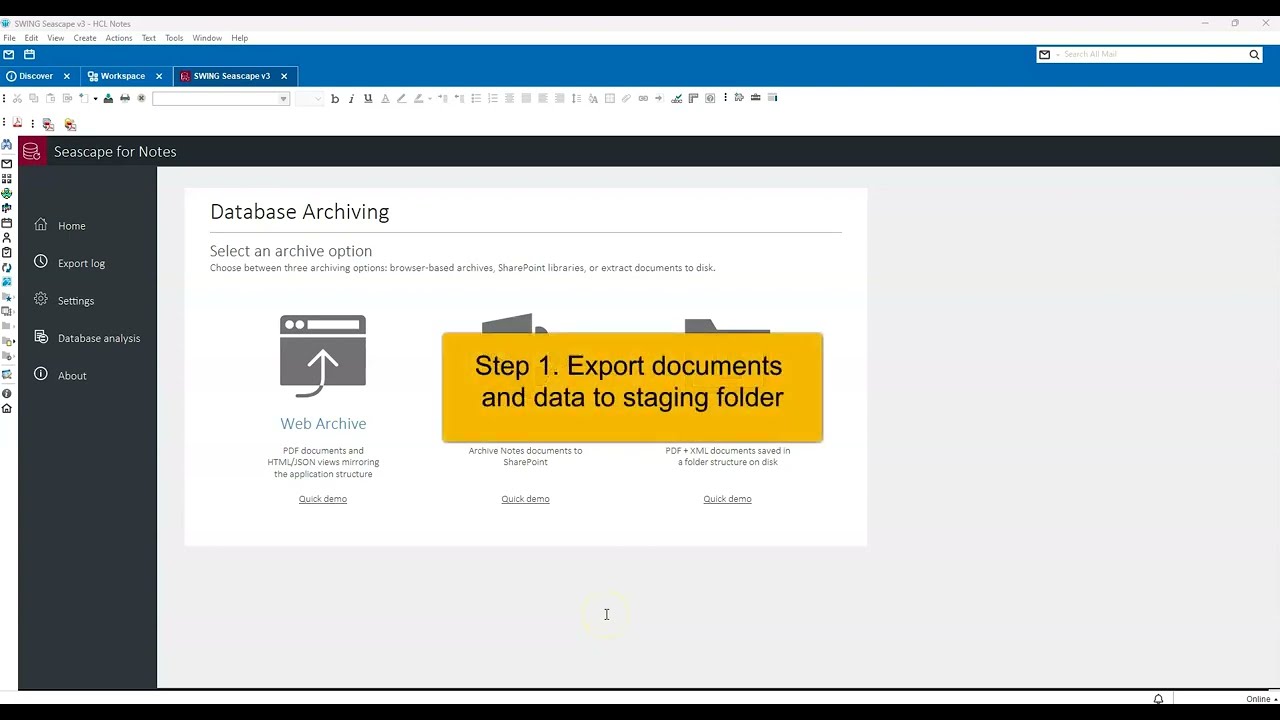Open Contacts person icon in bookmark bar
The image size is (1280, 720).
(6, 237)
